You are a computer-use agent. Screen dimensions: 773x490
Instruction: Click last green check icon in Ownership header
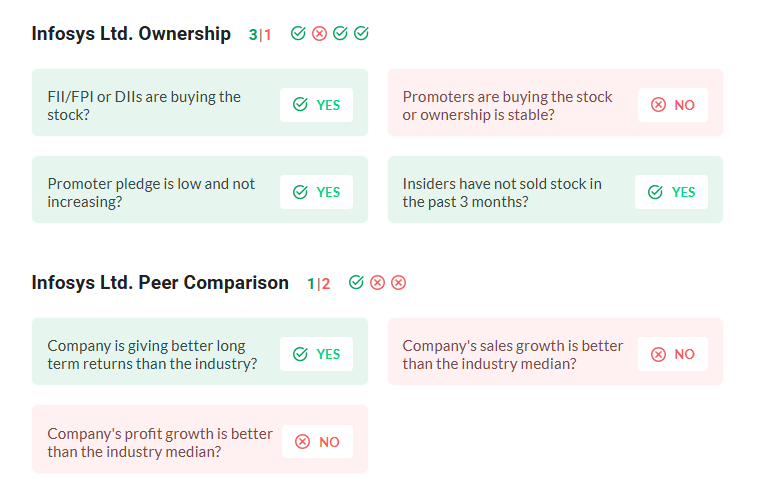pyautogui.click(x=361, y=34)
